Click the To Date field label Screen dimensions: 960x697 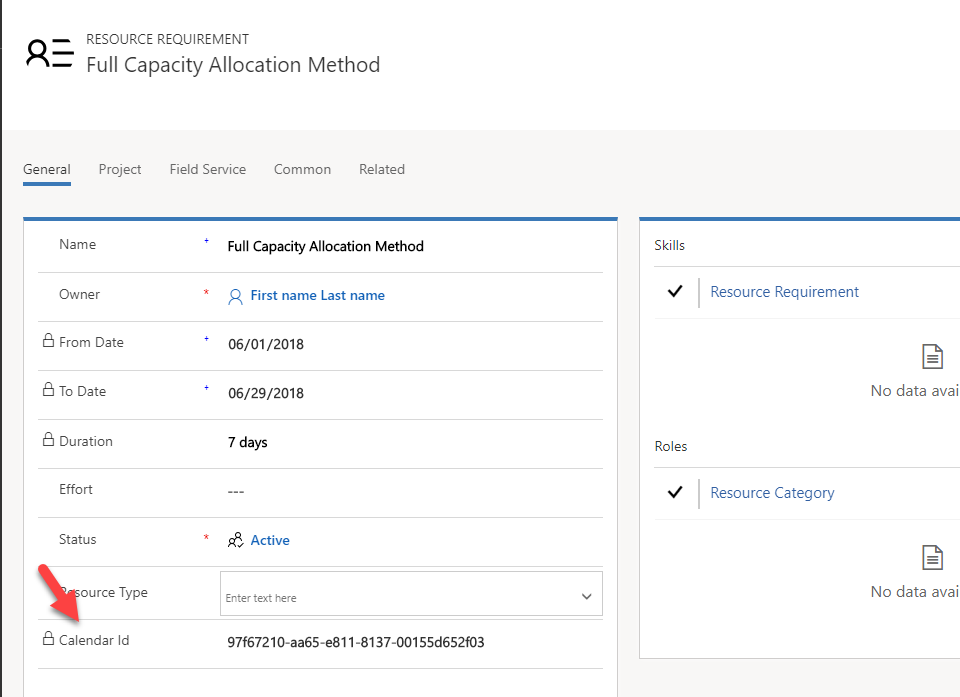[x=83, y=391]
